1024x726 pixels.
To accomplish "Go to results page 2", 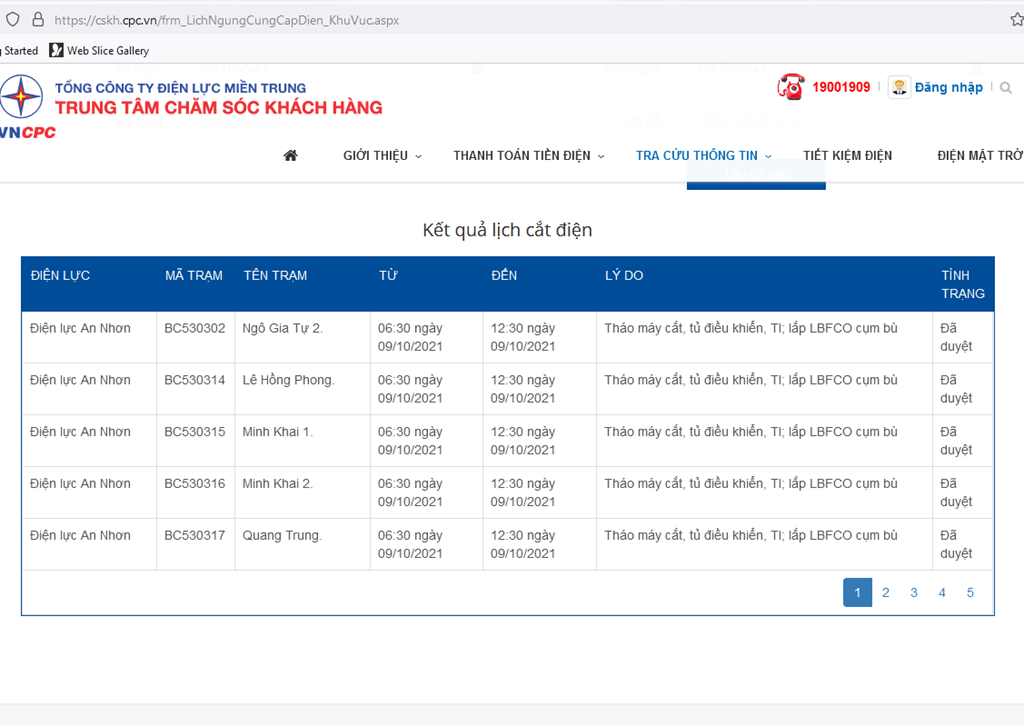I will 885,593.
